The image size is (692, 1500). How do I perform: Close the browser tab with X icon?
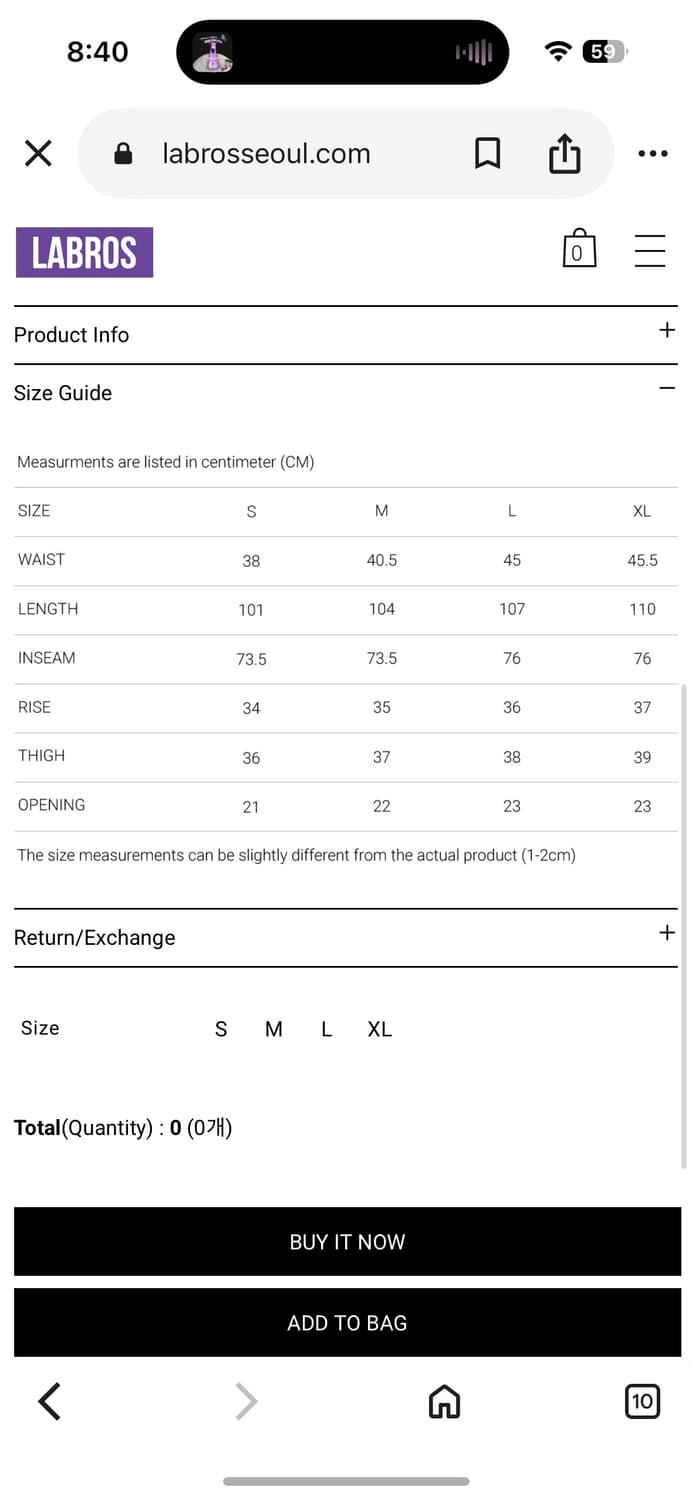tap(38, 154)
